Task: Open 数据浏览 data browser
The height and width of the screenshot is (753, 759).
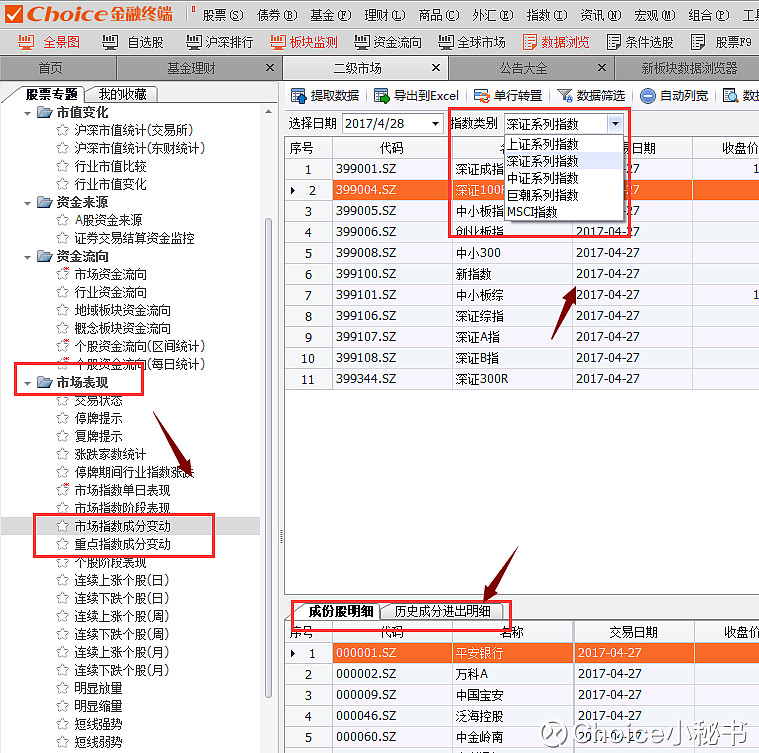Action: 556,42
